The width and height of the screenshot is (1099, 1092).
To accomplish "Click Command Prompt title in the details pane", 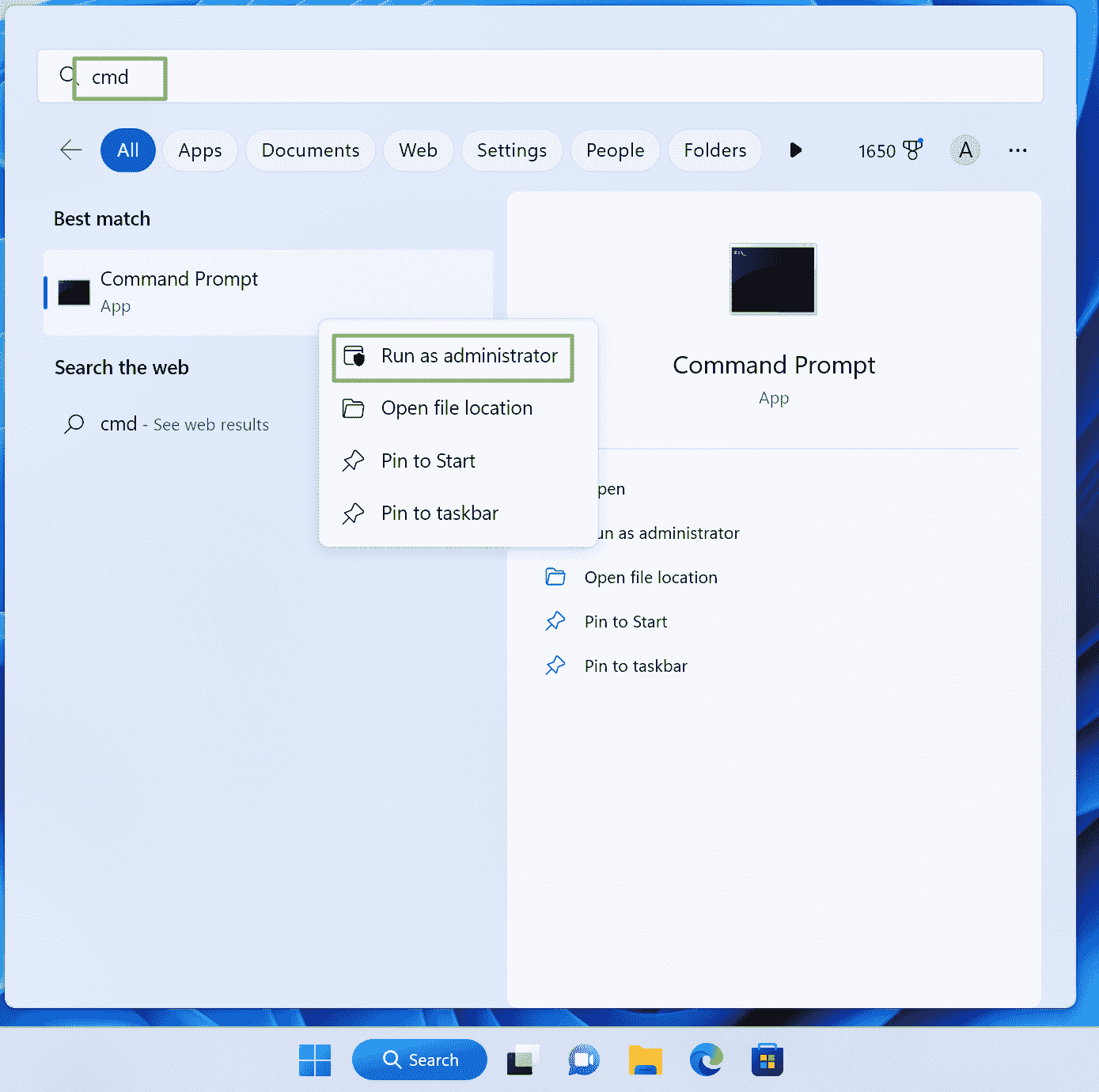I will [x=774, y=365].
